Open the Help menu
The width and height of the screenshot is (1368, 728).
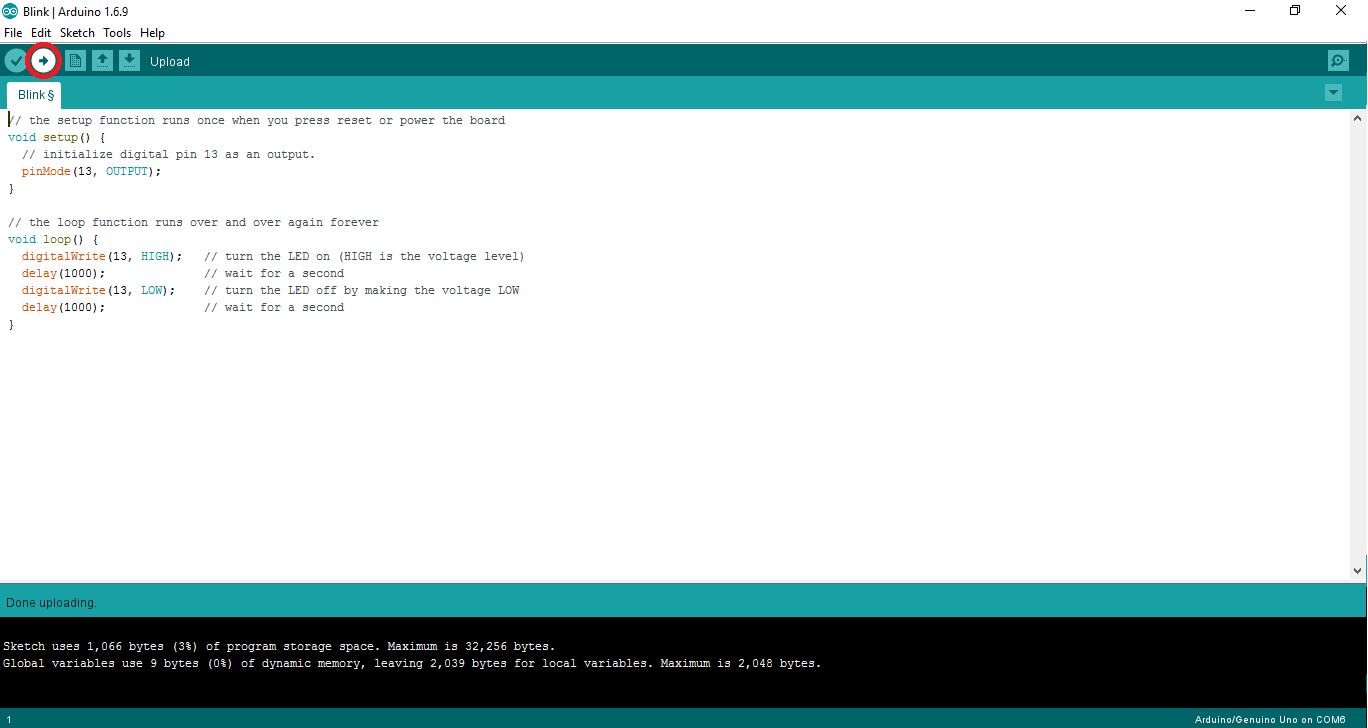click(152, 32)
